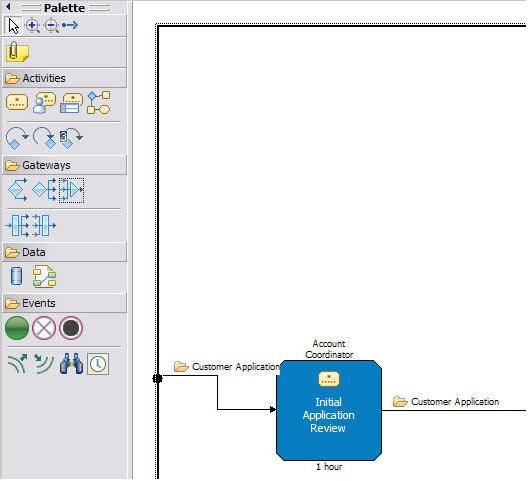
Task: Select the yellow annotation note icon
Action: [17, 52]
